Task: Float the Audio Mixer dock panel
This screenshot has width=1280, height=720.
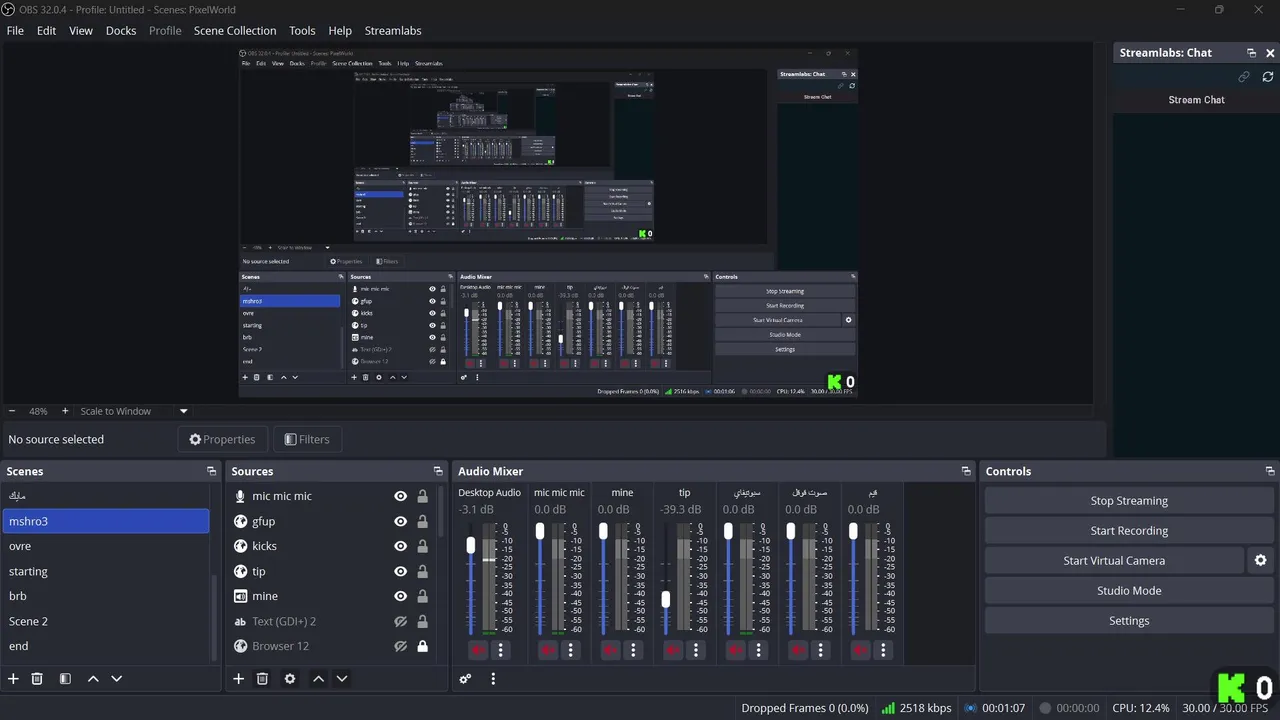Action: pyautogui.click(x=966, y=471)
